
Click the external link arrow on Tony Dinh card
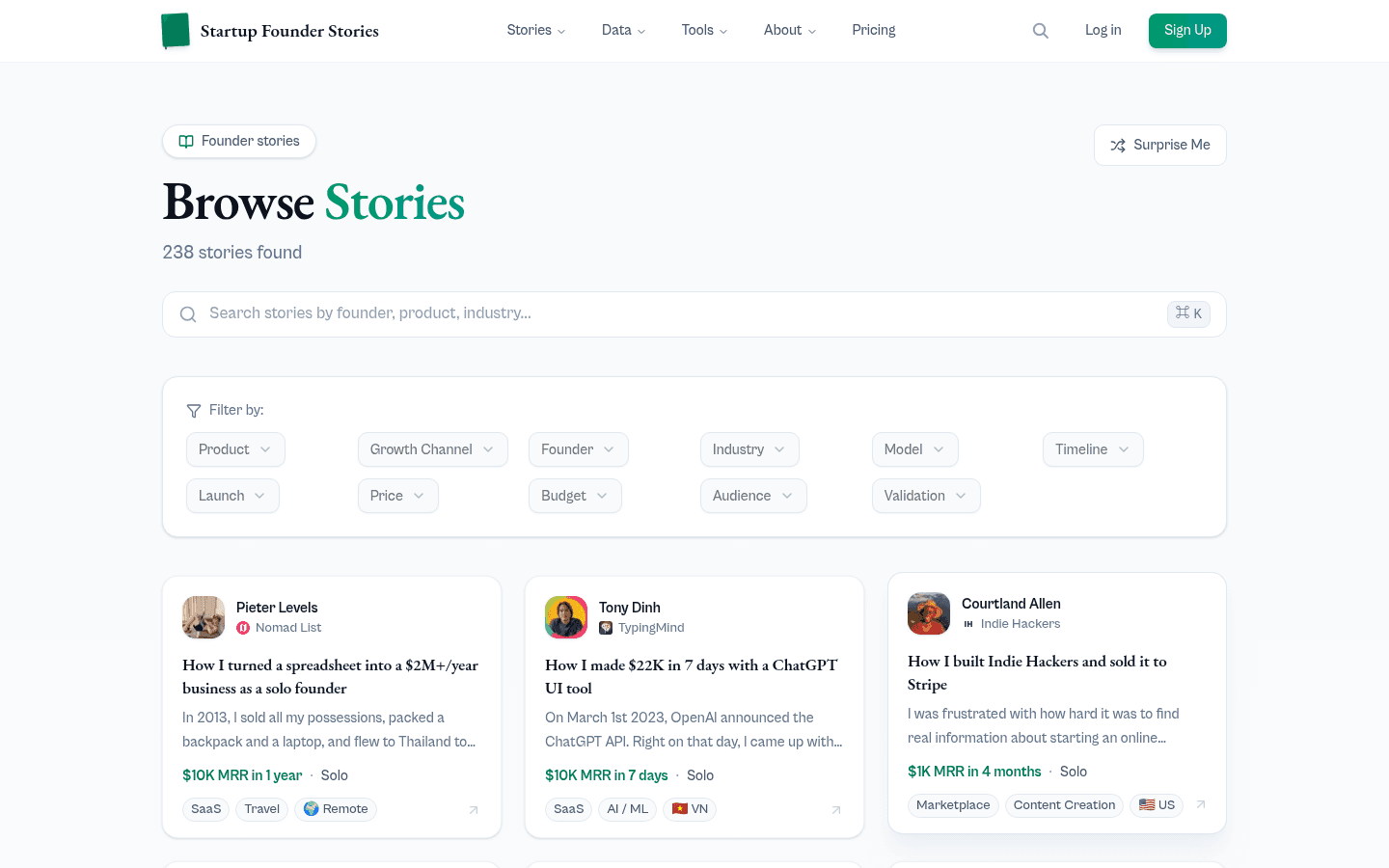coord(836,810)
